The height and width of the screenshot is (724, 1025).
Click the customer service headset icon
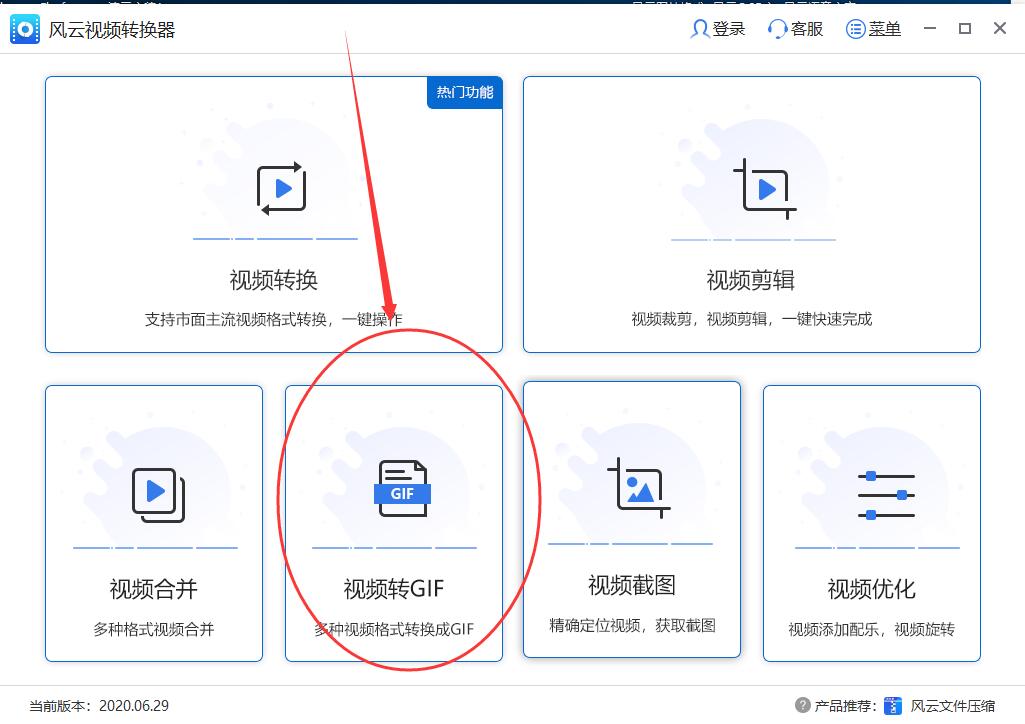coord(777,29)
